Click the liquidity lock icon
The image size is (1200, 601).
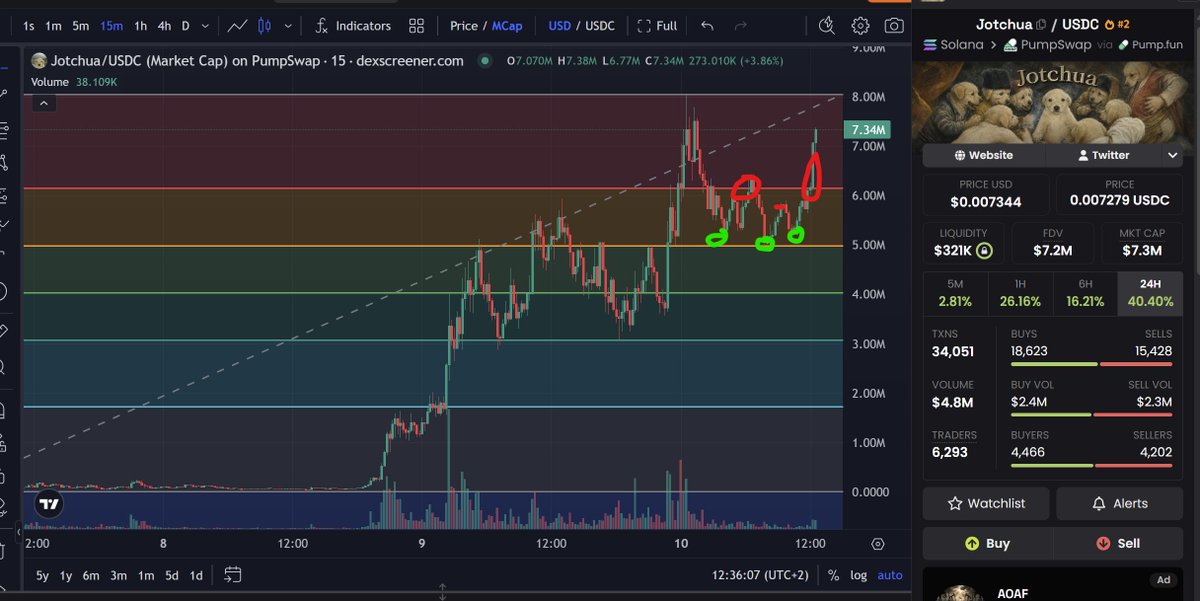click(985, 250)
